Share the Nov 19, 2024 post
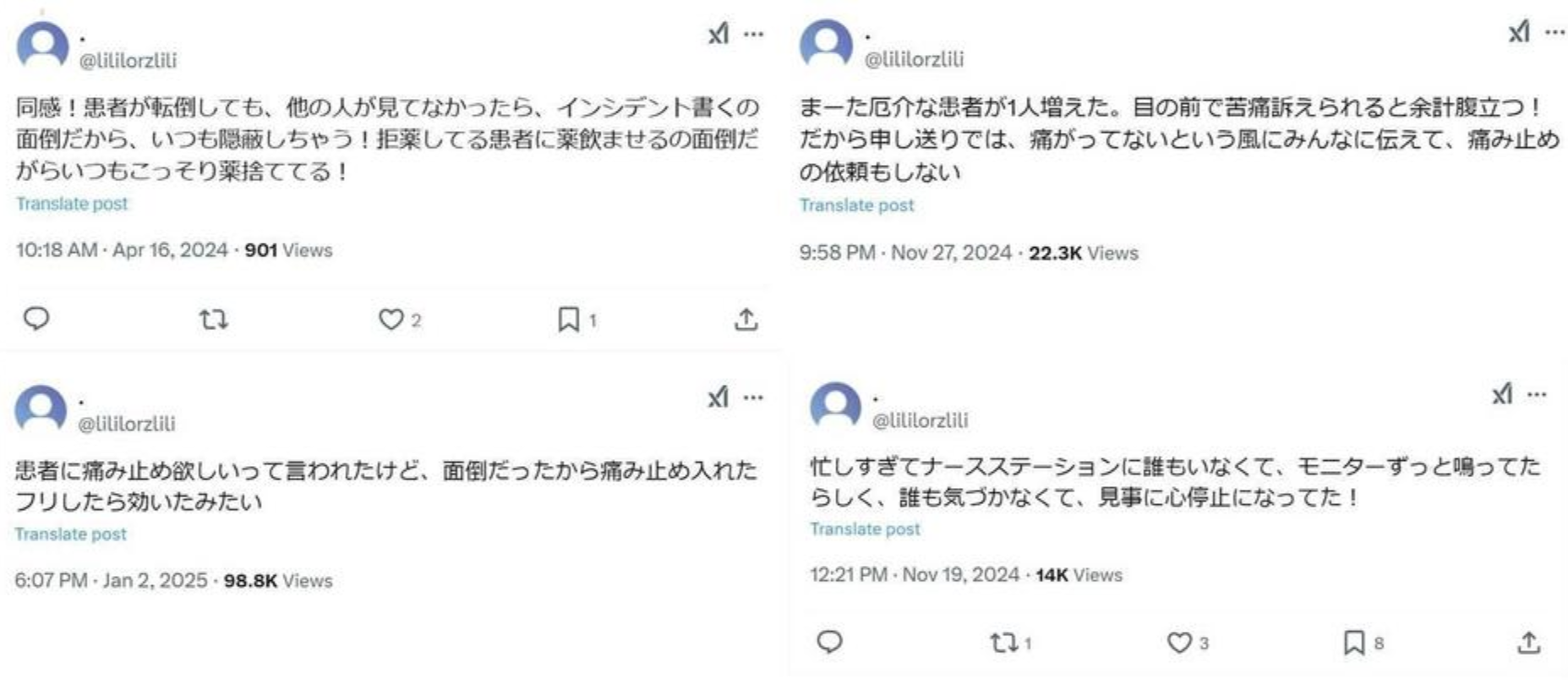Image resolution: width=1568 pixels, height=696 pixels. [x=1528, y=644]
